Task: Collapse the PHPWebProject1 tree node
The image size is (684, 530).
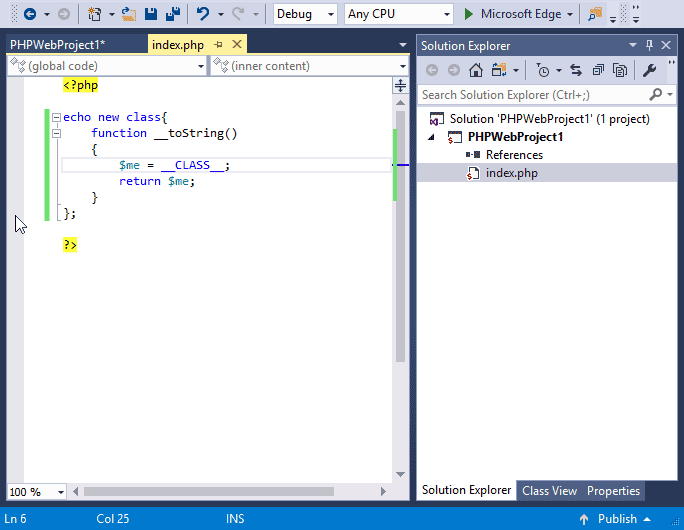Action: pyautogui.click(x=431, y=137)
